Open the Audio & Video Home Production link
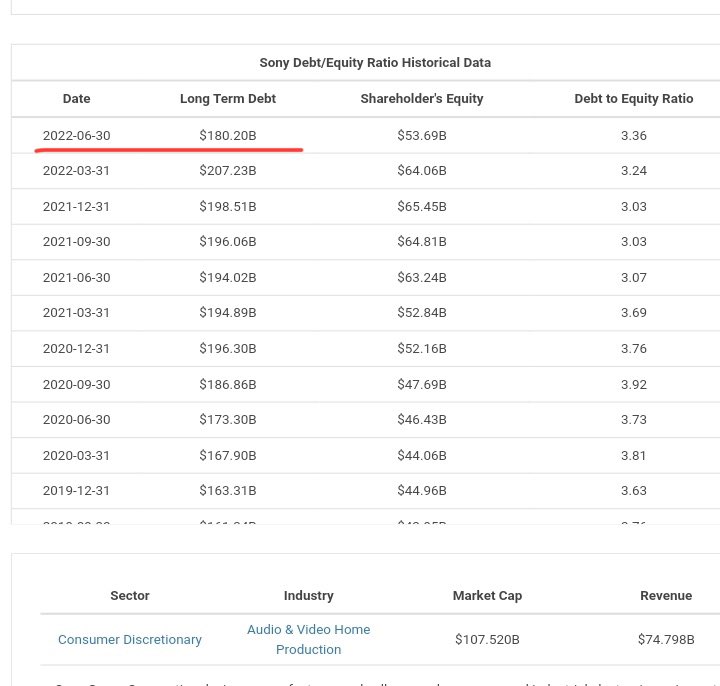 (309, 639)
